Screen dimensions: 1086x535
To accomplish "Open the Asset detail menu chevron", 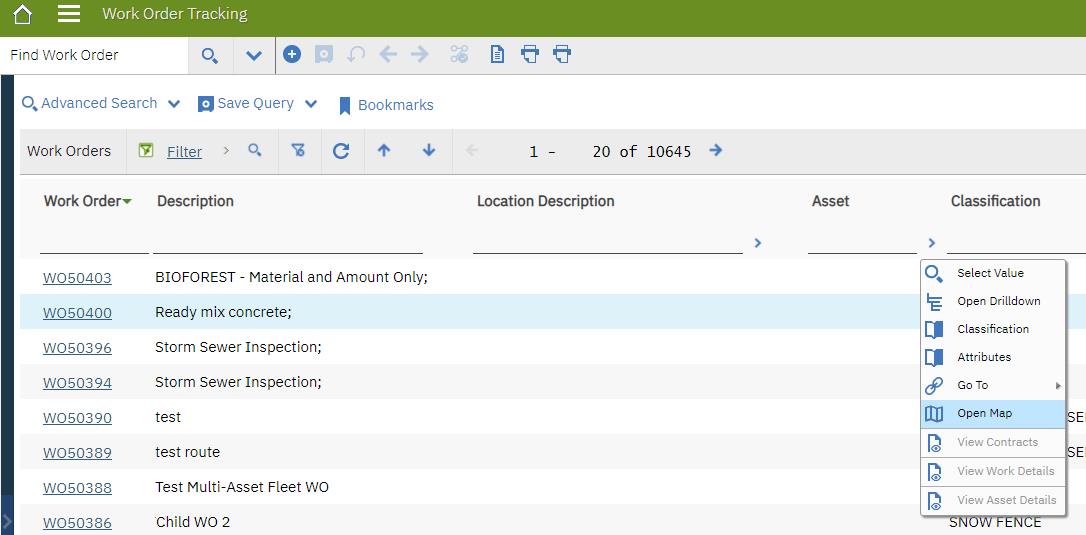I will tap(932, 243).
